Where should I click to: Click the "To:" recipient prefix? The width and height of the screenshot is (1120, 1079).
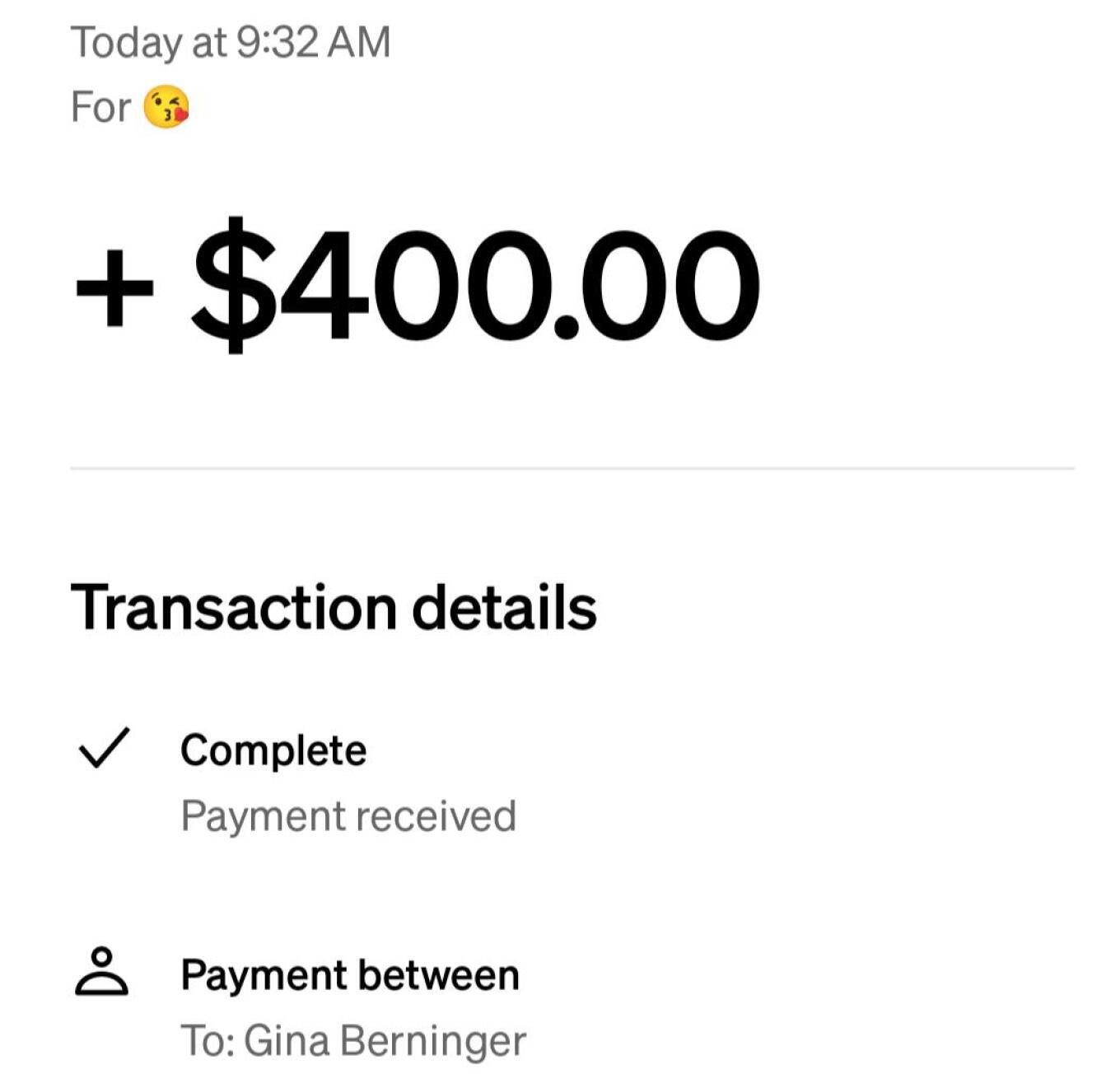coord(208,1040)
